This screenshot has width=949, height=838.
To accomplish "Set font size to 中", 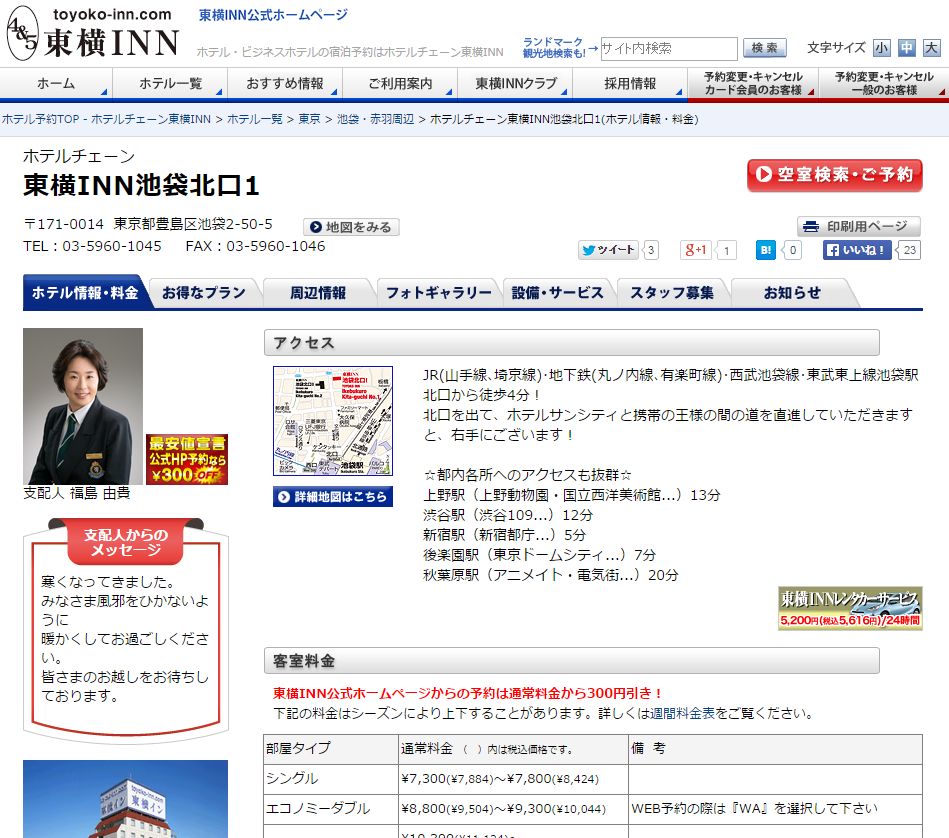I will pyautogui.click(x=907, y=48).
